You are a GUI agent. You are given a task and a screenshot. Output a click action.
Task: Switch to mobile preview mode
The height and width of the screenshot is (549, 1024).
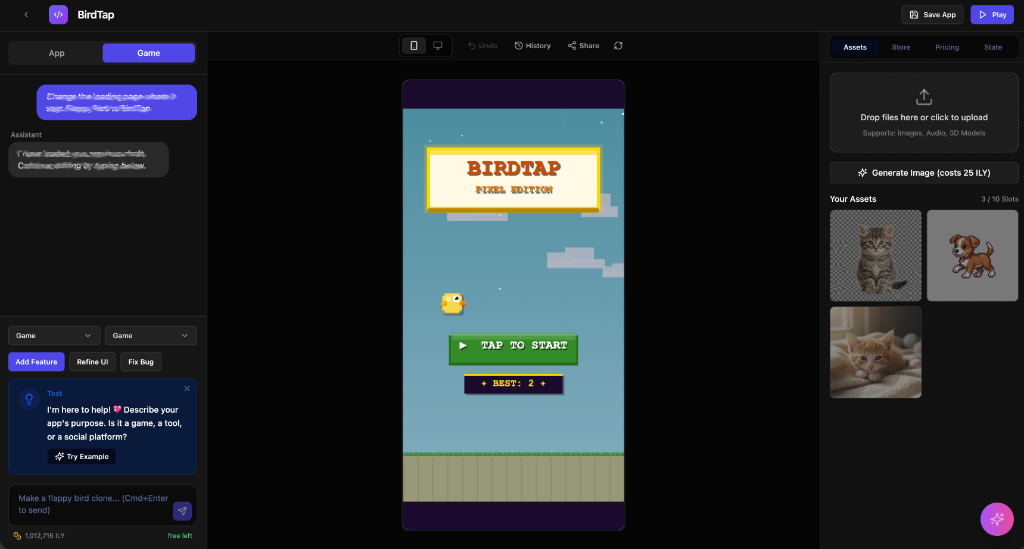(x=414, y=46)
